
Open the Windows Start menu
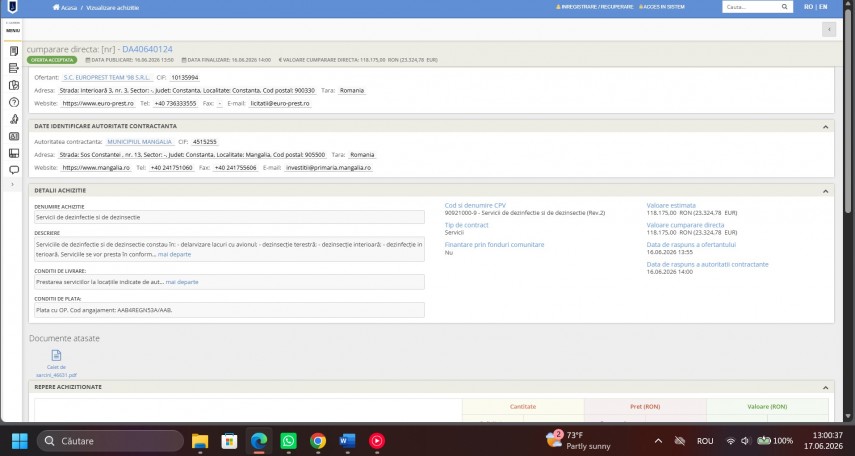coord(20,441)
